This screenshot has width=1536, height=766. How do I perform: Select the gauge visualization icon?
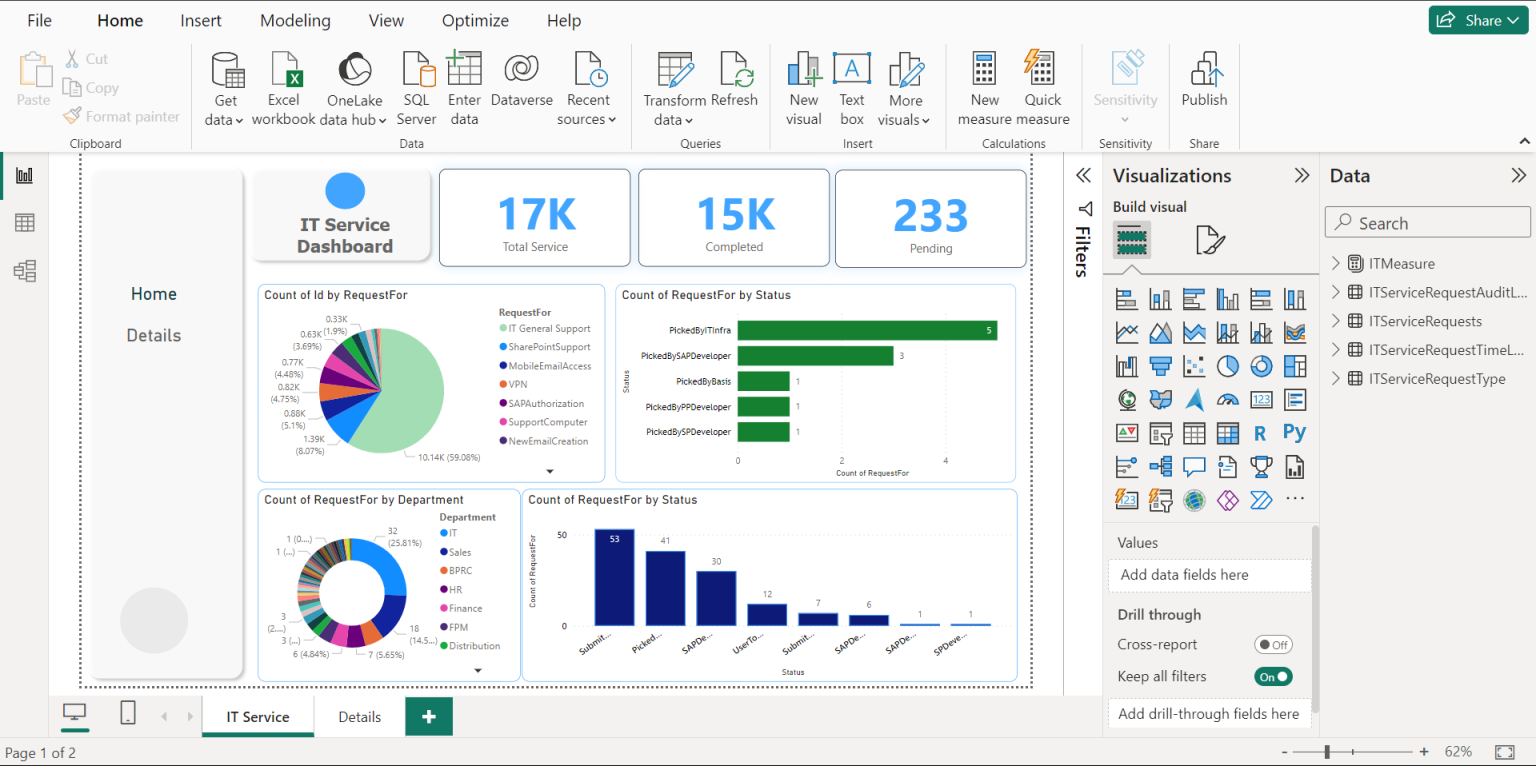click(x=1227, y=399)
